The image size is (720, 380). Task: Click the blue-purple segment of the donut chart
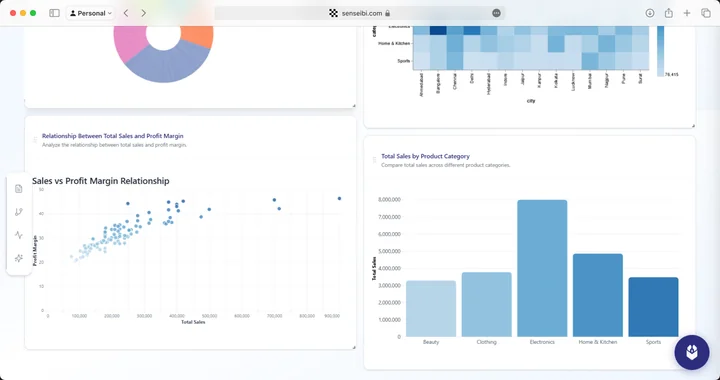(168, 64)
